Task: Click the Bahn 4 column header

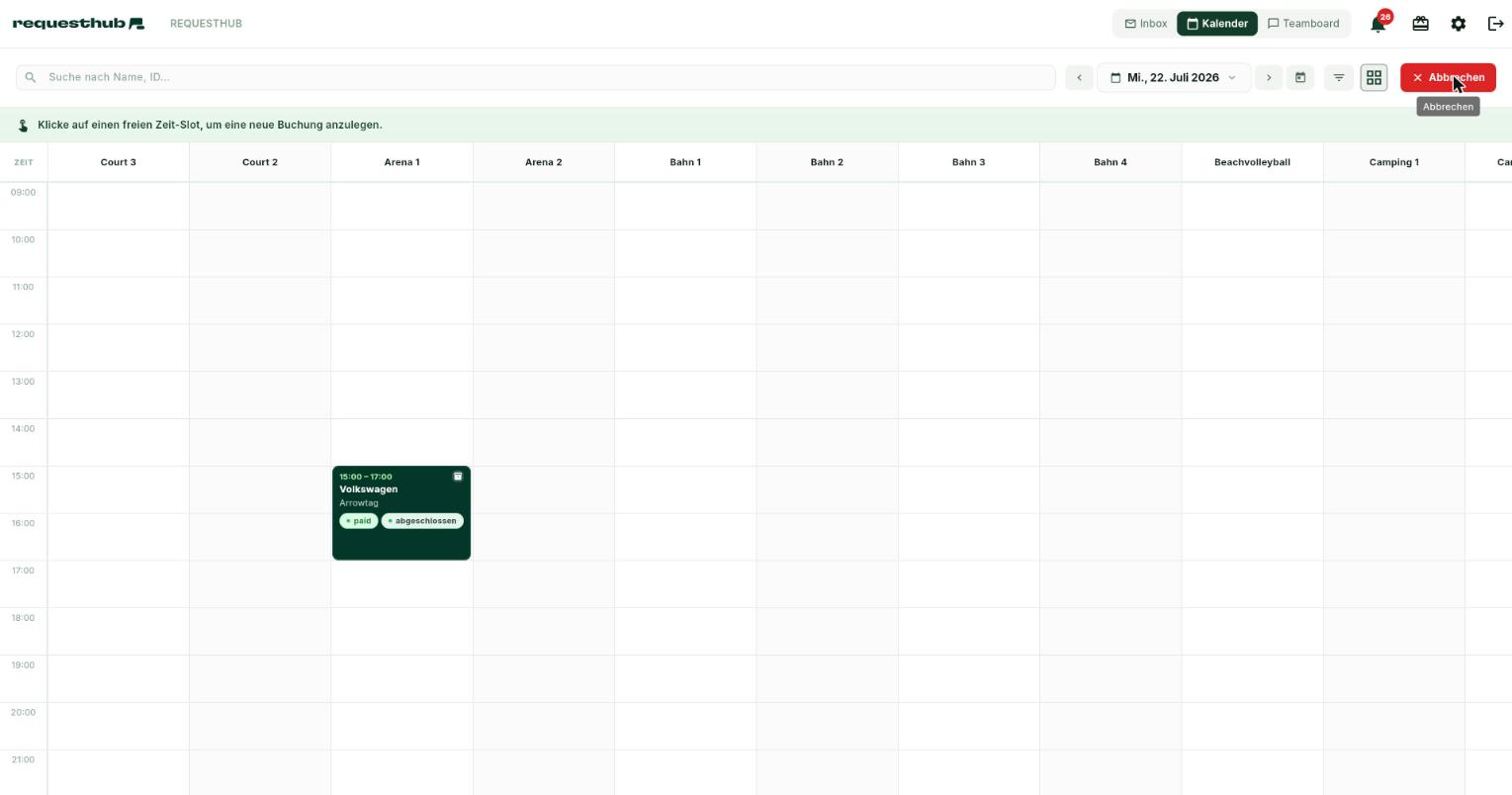Action: [x=1111, y=162]
